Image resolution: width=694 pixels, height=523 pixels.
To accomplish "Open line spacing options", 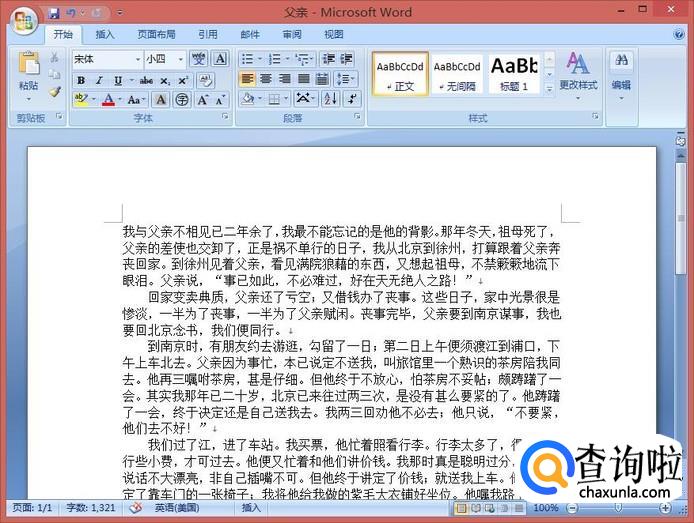I will click(343, 79).
